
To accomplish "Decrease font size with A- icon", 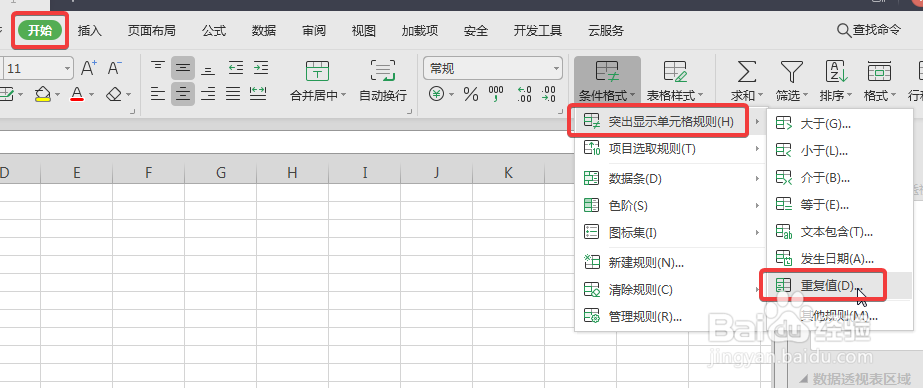I will coord(115,68).
